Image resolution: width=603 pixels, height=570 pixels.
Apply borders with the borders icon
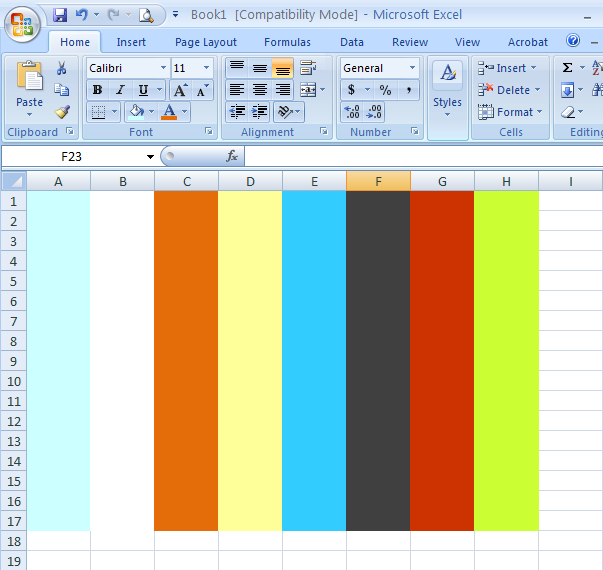98,112
